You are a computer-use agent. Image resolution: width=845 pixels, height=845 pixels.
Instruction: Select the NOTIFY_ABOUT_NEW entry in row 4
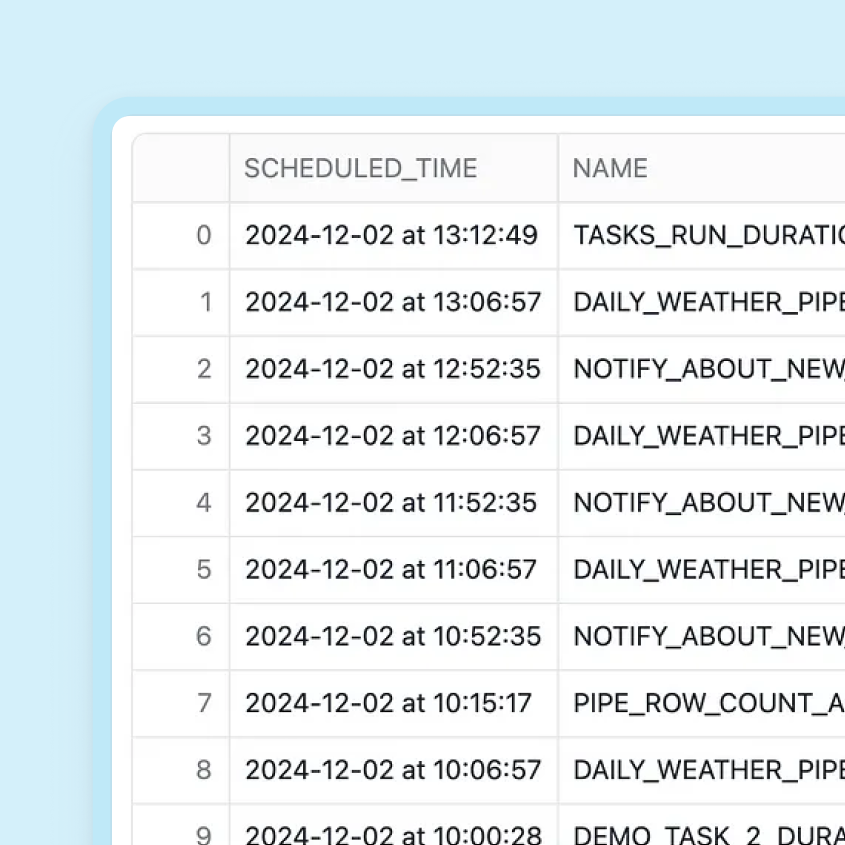click(x=700, y=503)
